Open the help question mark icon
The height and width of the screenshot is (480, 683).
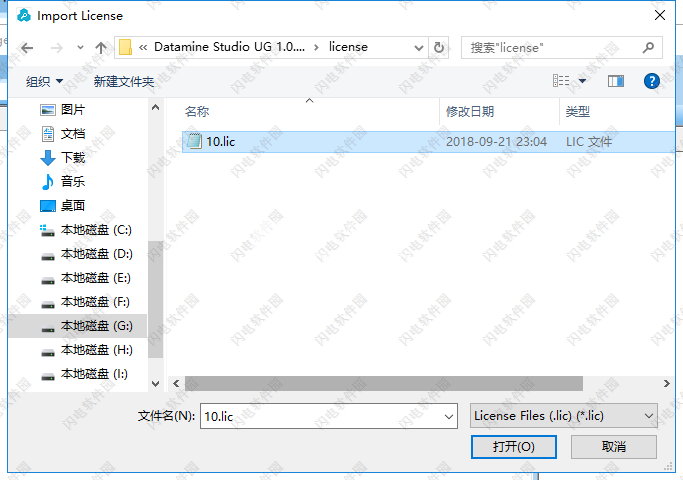click(x=652, y=81)
